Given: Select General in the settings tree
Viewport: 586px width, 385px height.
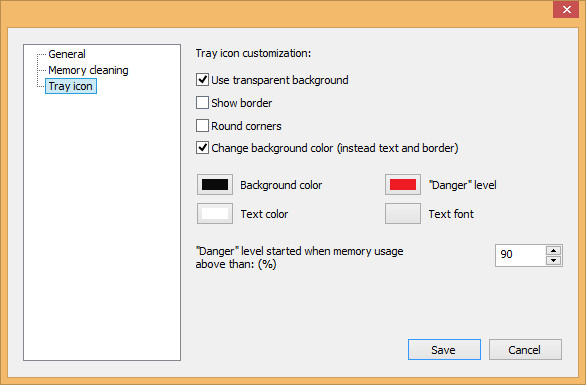Looking at the screenshot, I should click(x=67, y=54).
